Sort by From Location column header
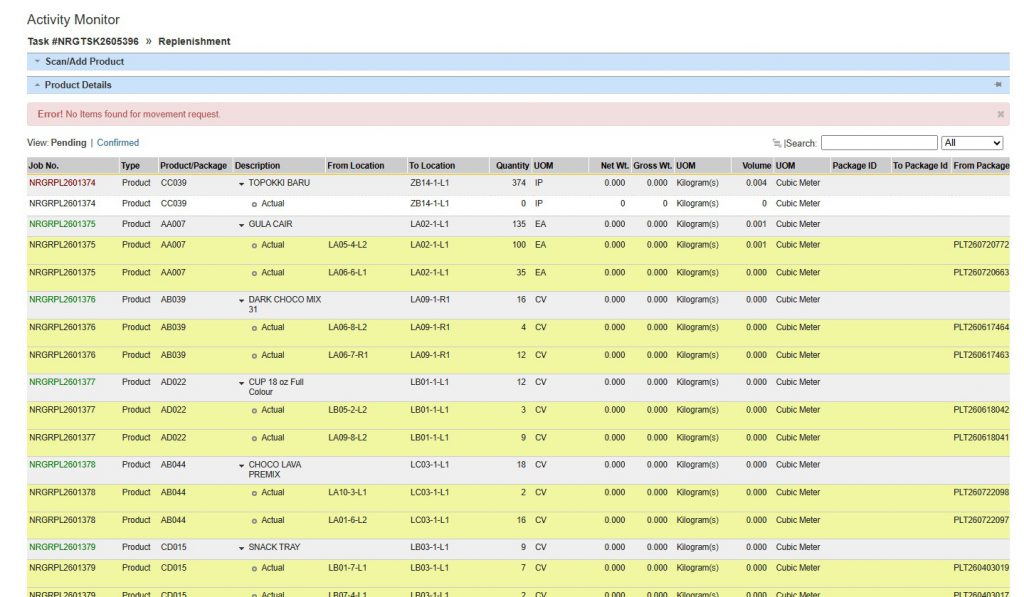The height and width of the screenshot is (597, 1024). [356, 166]
